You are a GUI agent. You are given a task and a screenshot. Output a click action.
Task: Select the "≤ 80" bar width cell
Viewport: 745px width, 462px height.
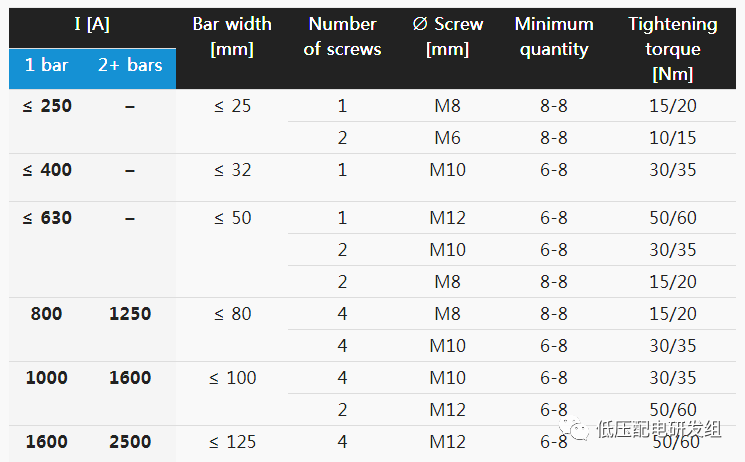[232, 314]
